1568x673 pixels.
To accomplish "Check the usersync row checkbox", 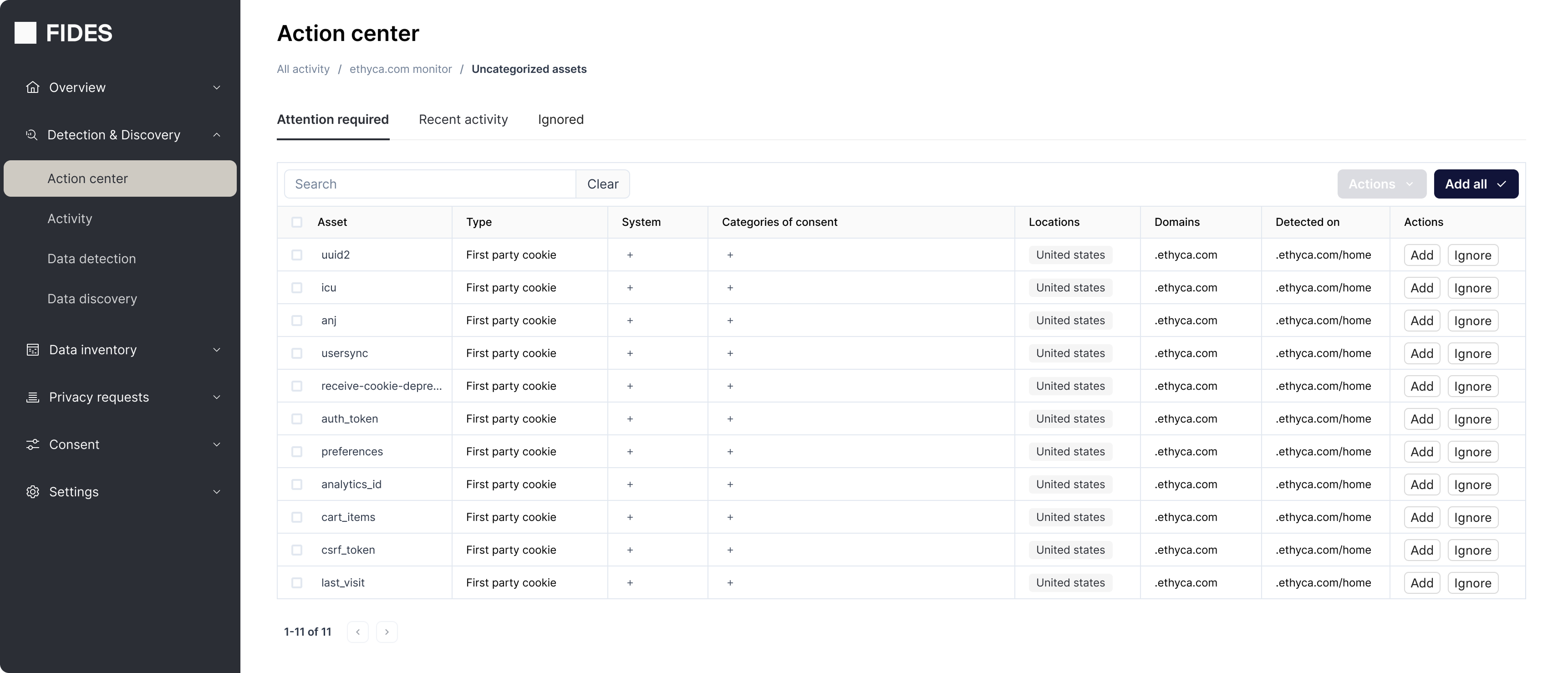I will (296, 353).
